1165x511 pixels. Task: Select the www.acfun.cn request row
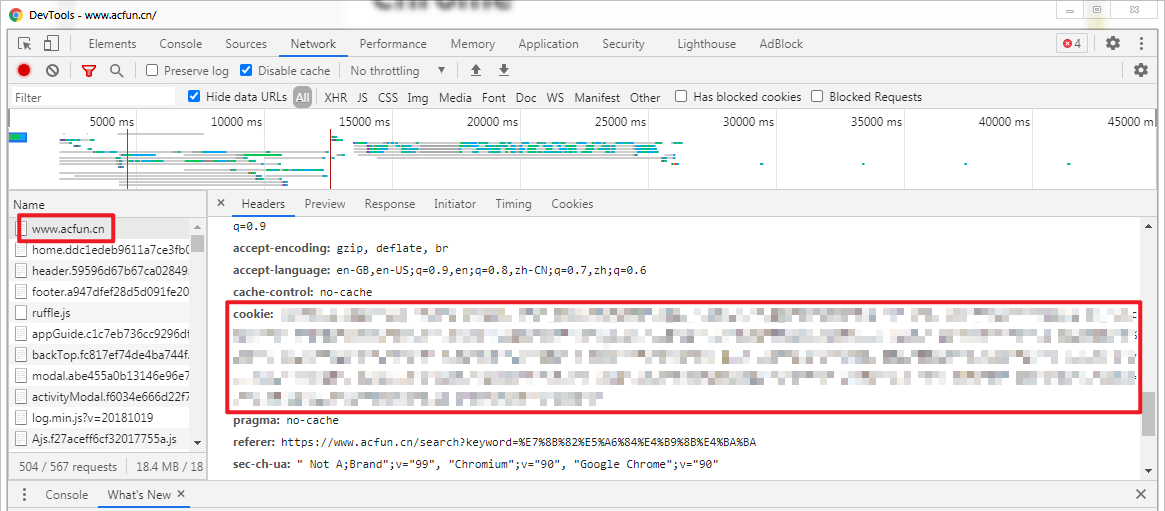[101, 229]
